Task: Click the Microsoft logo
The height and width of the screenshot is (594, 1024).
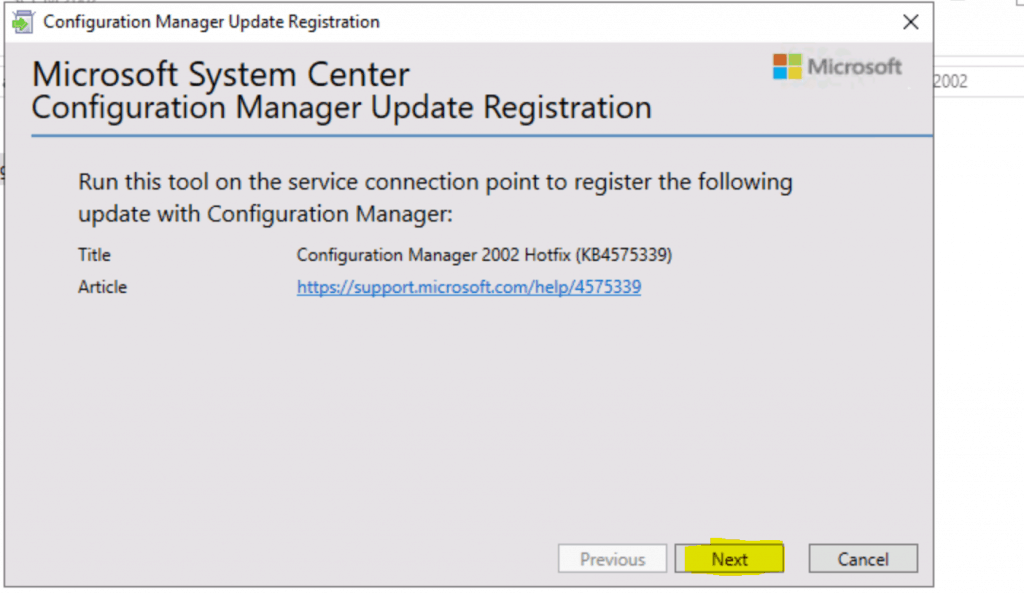Action: 837,67
